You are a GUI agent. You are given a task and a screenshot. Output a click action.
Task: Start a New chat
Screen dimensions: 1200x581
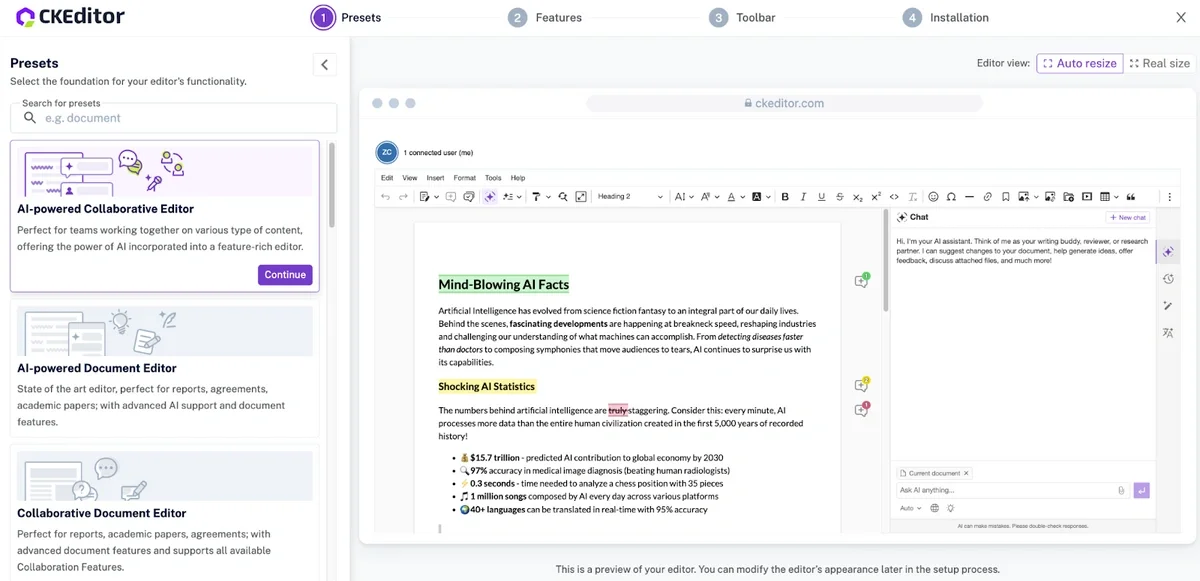click(x=1128, y=217)
